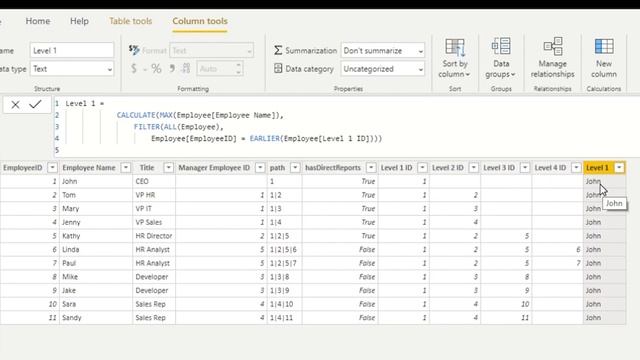Viewport: 640px width, 360px height.
Task: Open the Format Text dropdown
Action: [x=211, y=51]
